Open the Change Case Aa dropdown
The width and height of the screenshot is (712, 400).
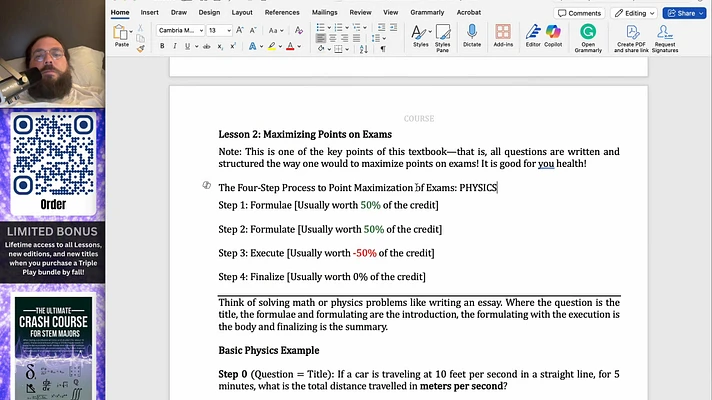click(276, 30)
